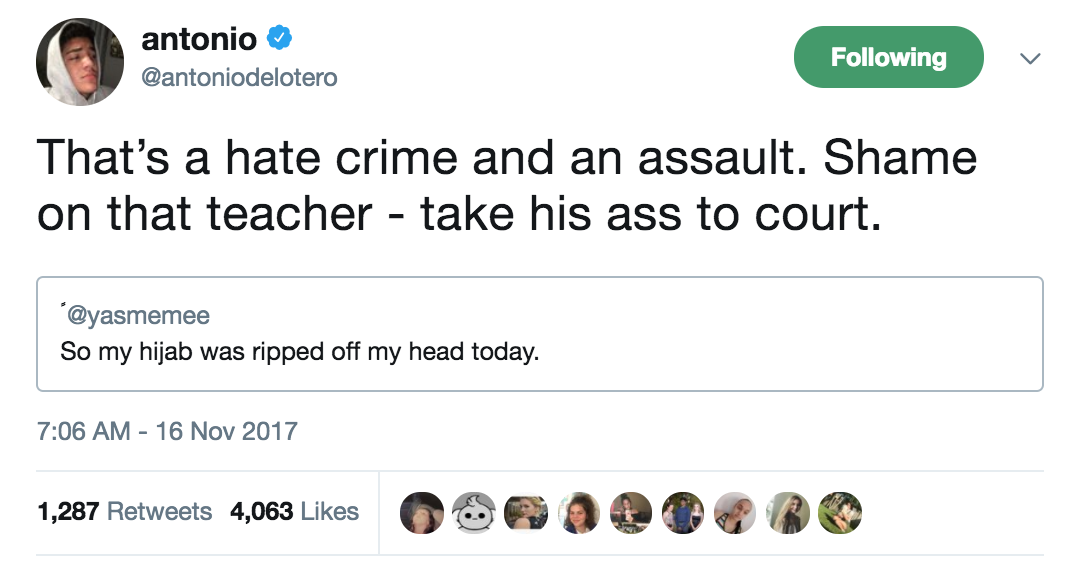The height and width of the screenshot is (572, 1076).
Task: View the 4,063 Likes list
Action: point(294,512)
